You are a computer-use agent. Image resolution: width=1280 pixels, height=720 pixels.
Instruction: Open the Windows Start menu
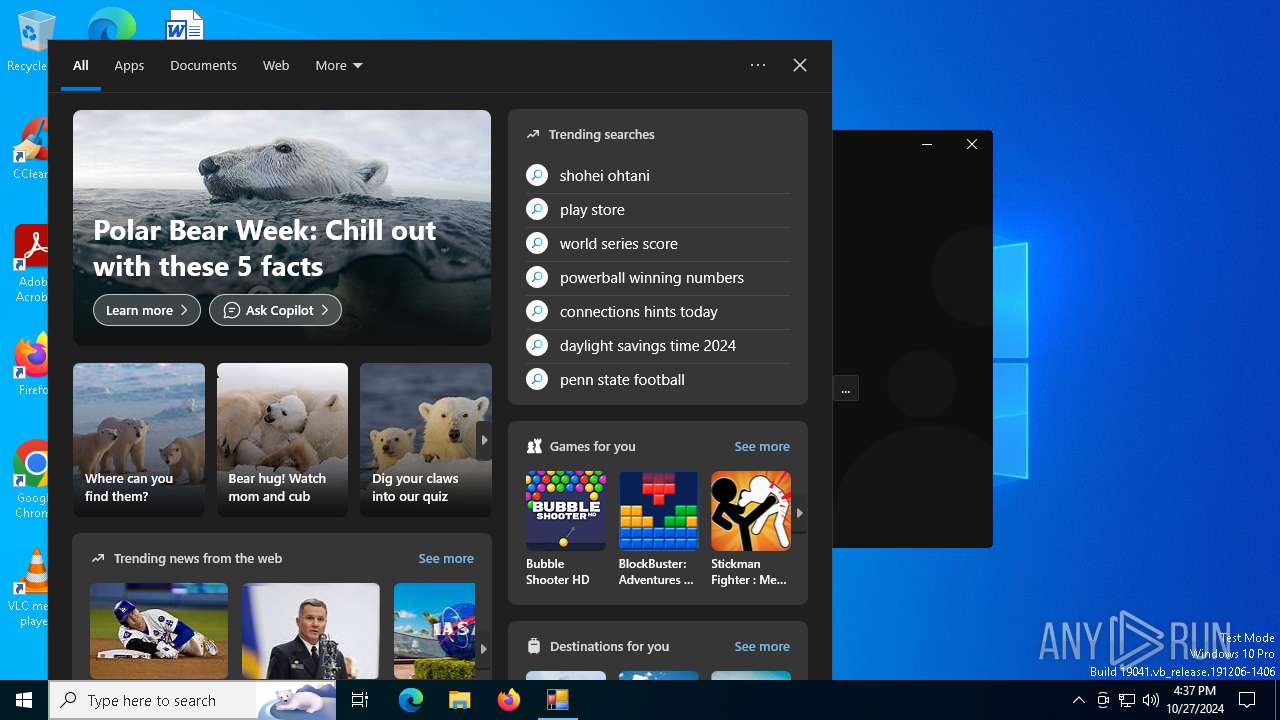pos(24,700)
